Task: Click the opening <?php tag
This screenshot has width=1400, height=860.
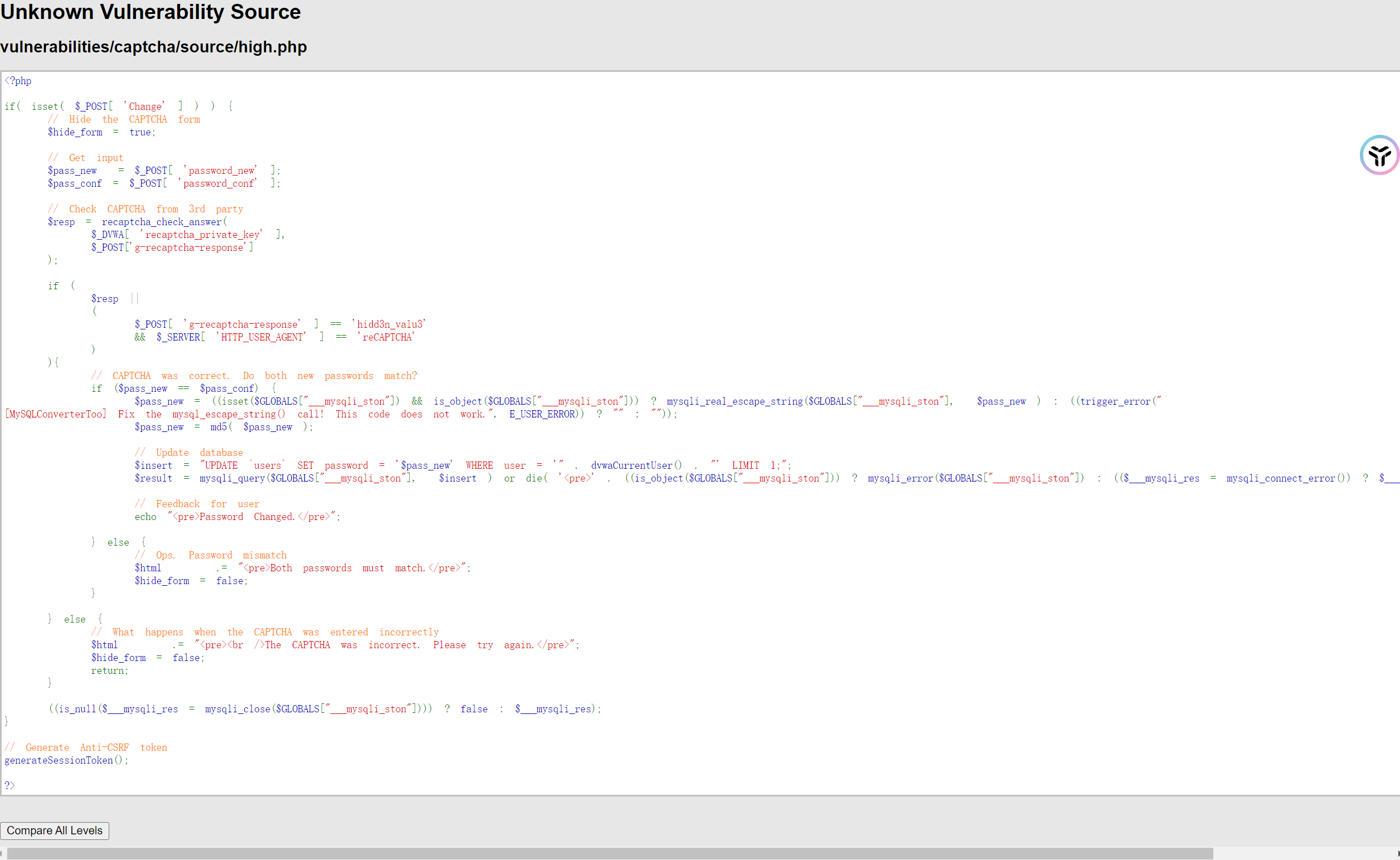Action: [18, 81]
